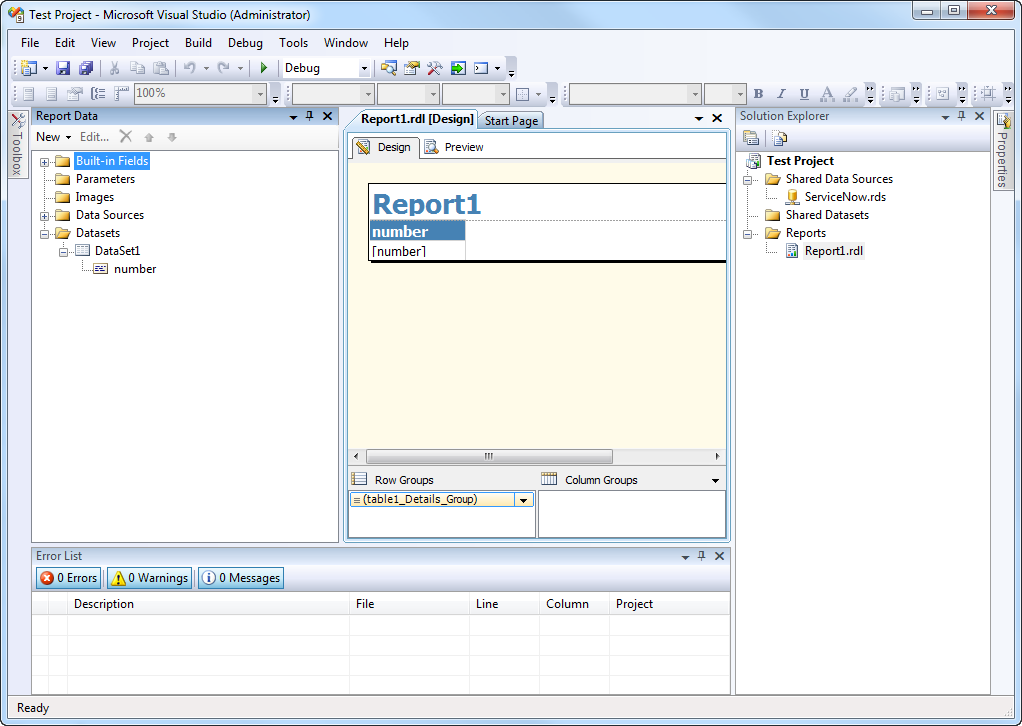The height and width of the screenshot is (726, 1022).
Task: Click the Redo arrow icon
Action: pos(224,68)
